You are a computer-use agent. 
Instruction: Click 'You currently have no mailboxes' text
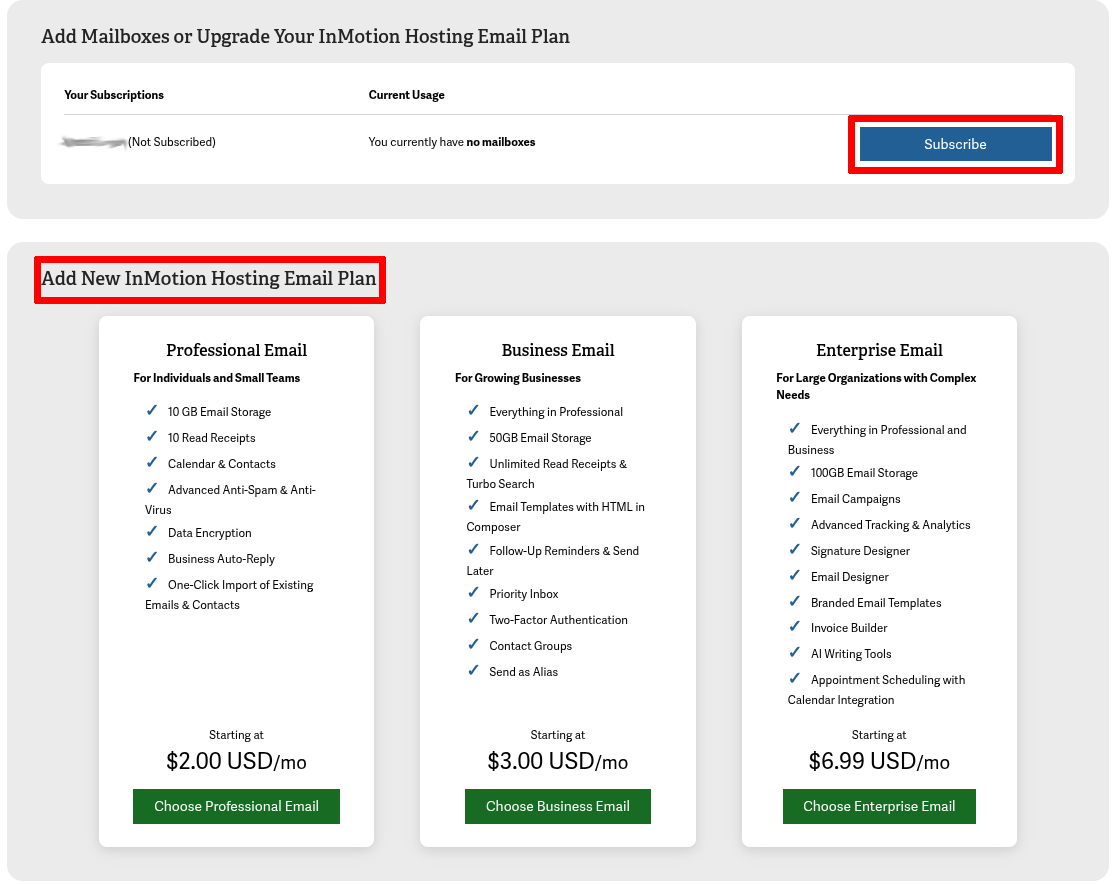(x=452, y=142)
